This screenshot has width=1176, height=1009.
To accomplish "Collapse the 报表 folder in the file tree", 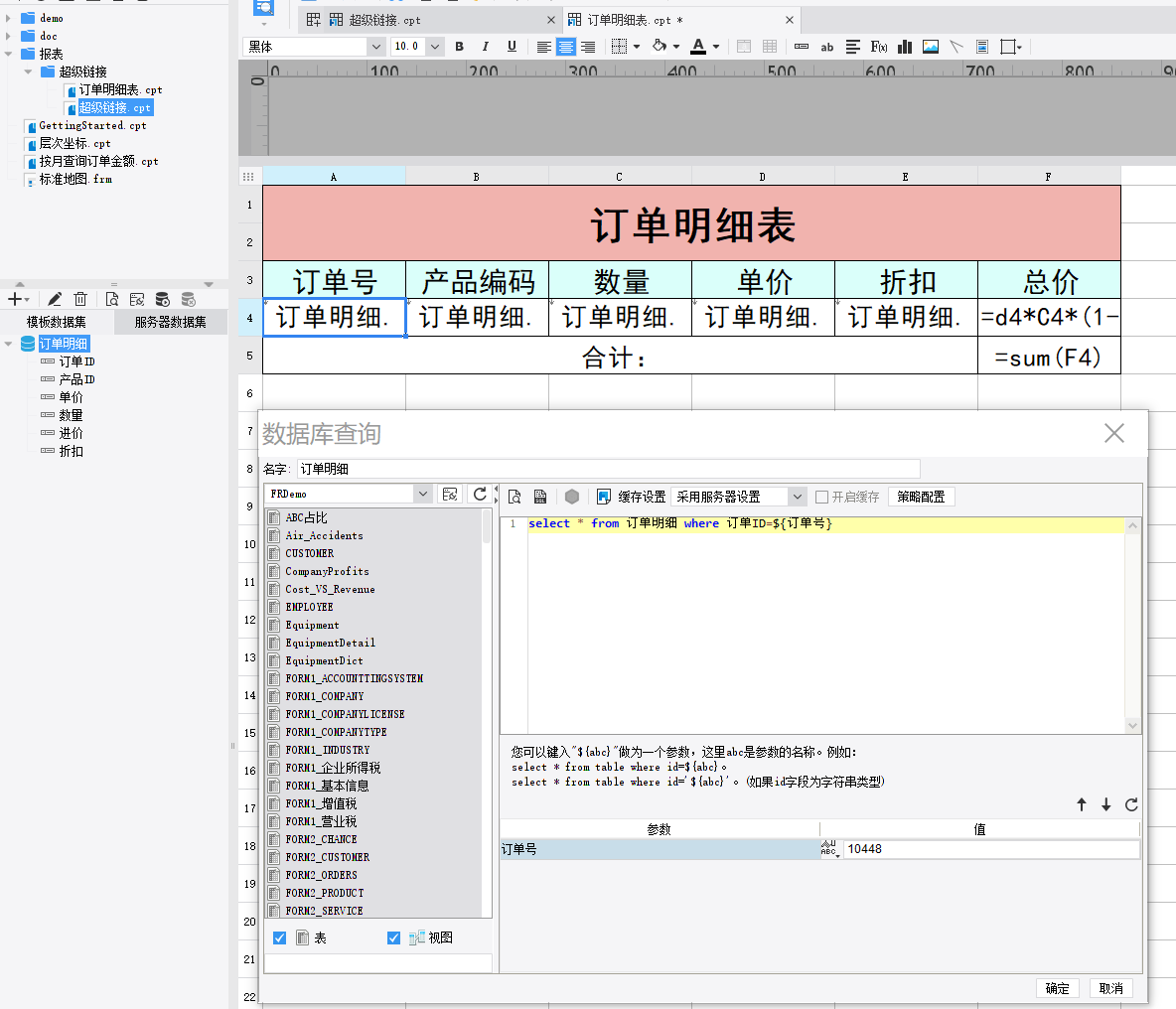I will click(x=8, y=54).
